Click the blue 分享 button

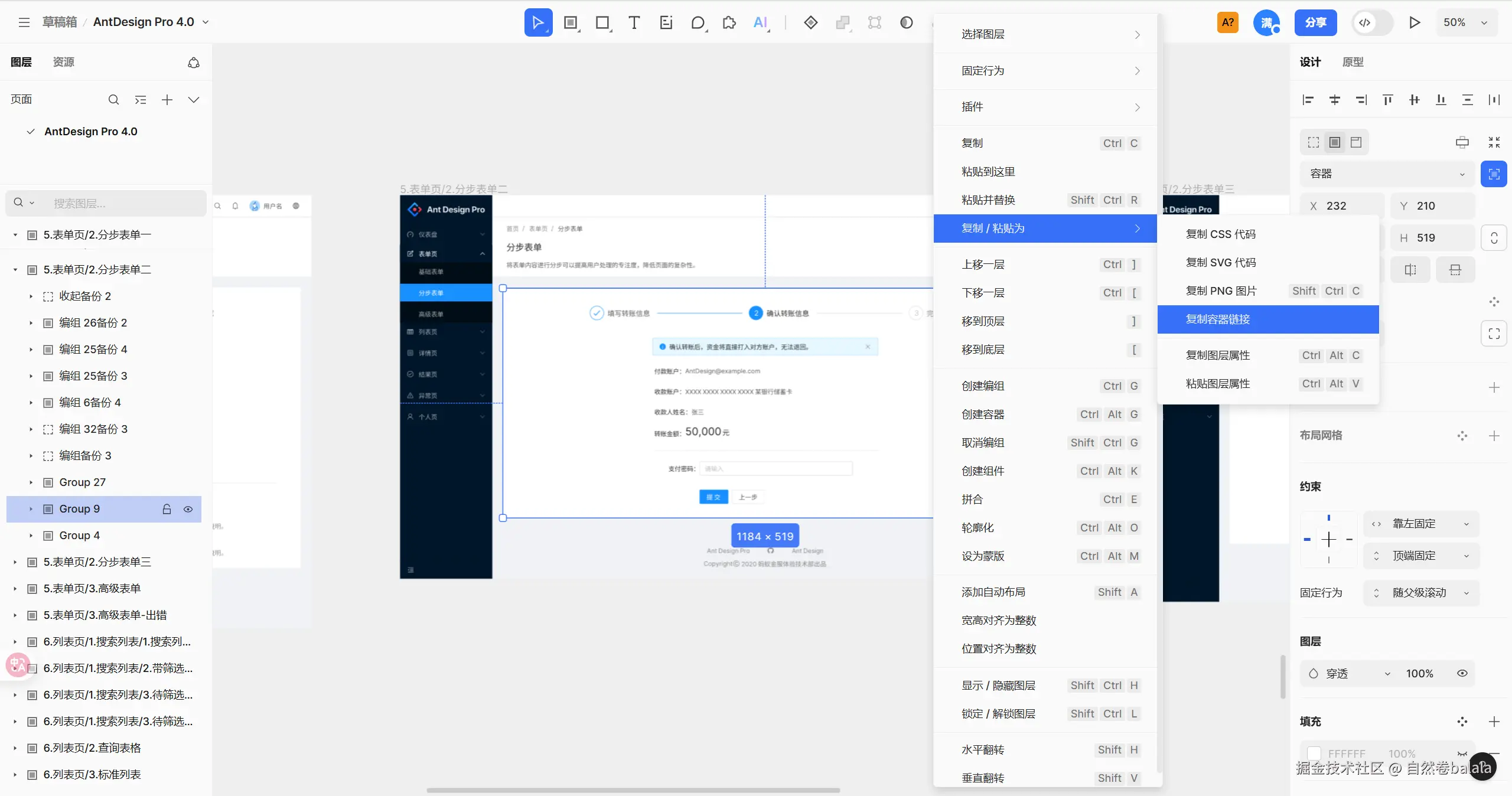(1315, 22)
